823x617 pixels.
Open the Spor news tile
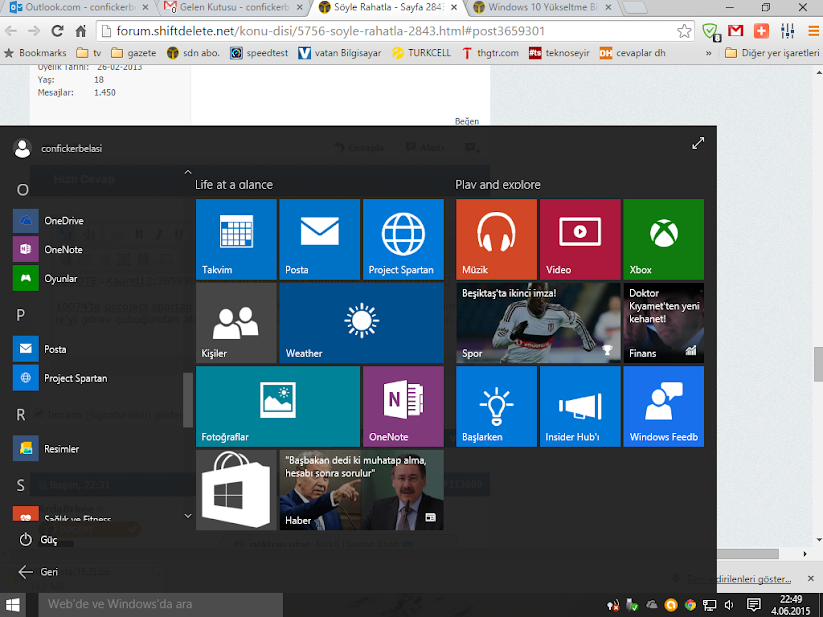[539, 323]
